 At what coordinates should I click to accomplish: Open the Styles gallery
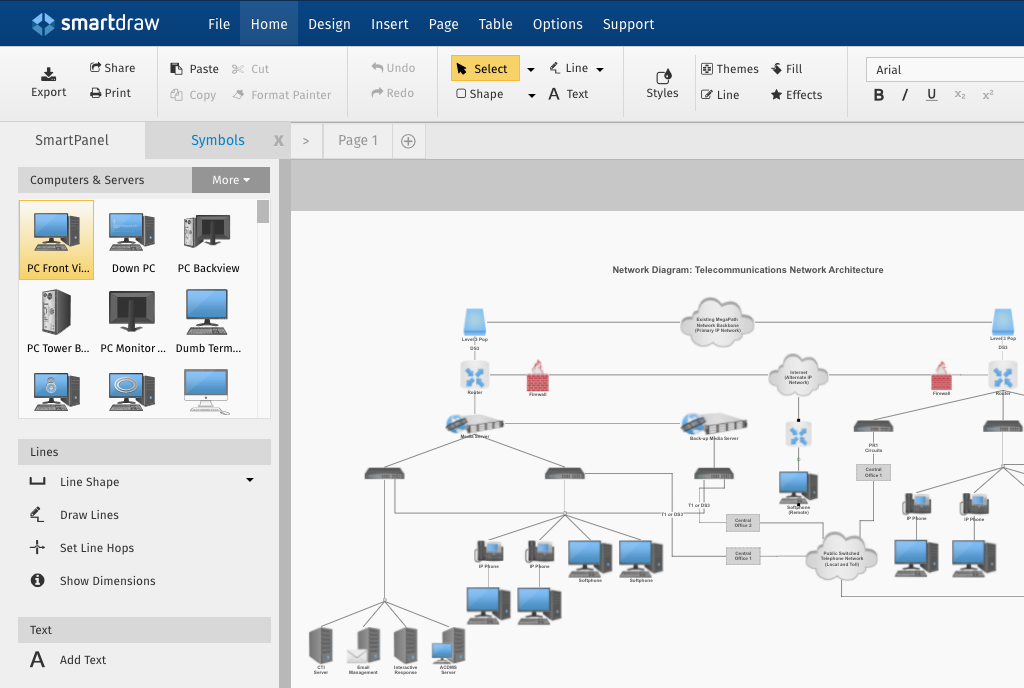click(x=662, y=84)
